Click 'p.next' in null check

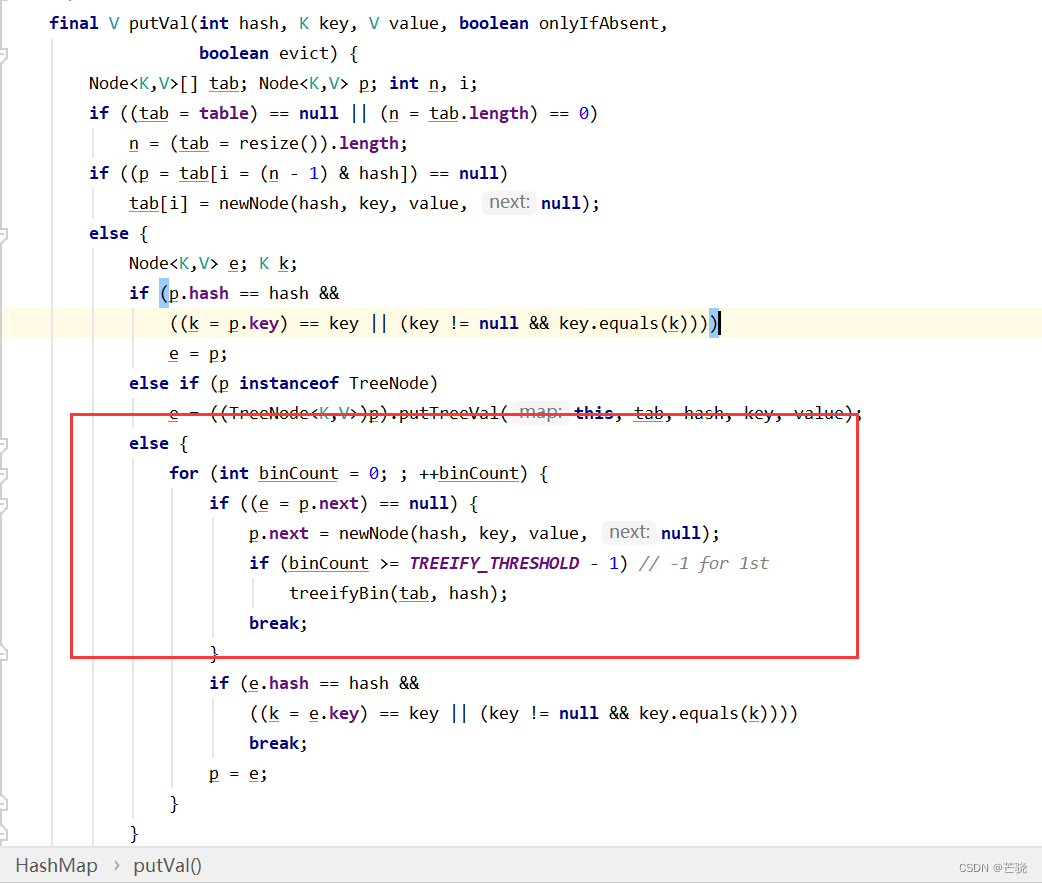click(329, 503)
